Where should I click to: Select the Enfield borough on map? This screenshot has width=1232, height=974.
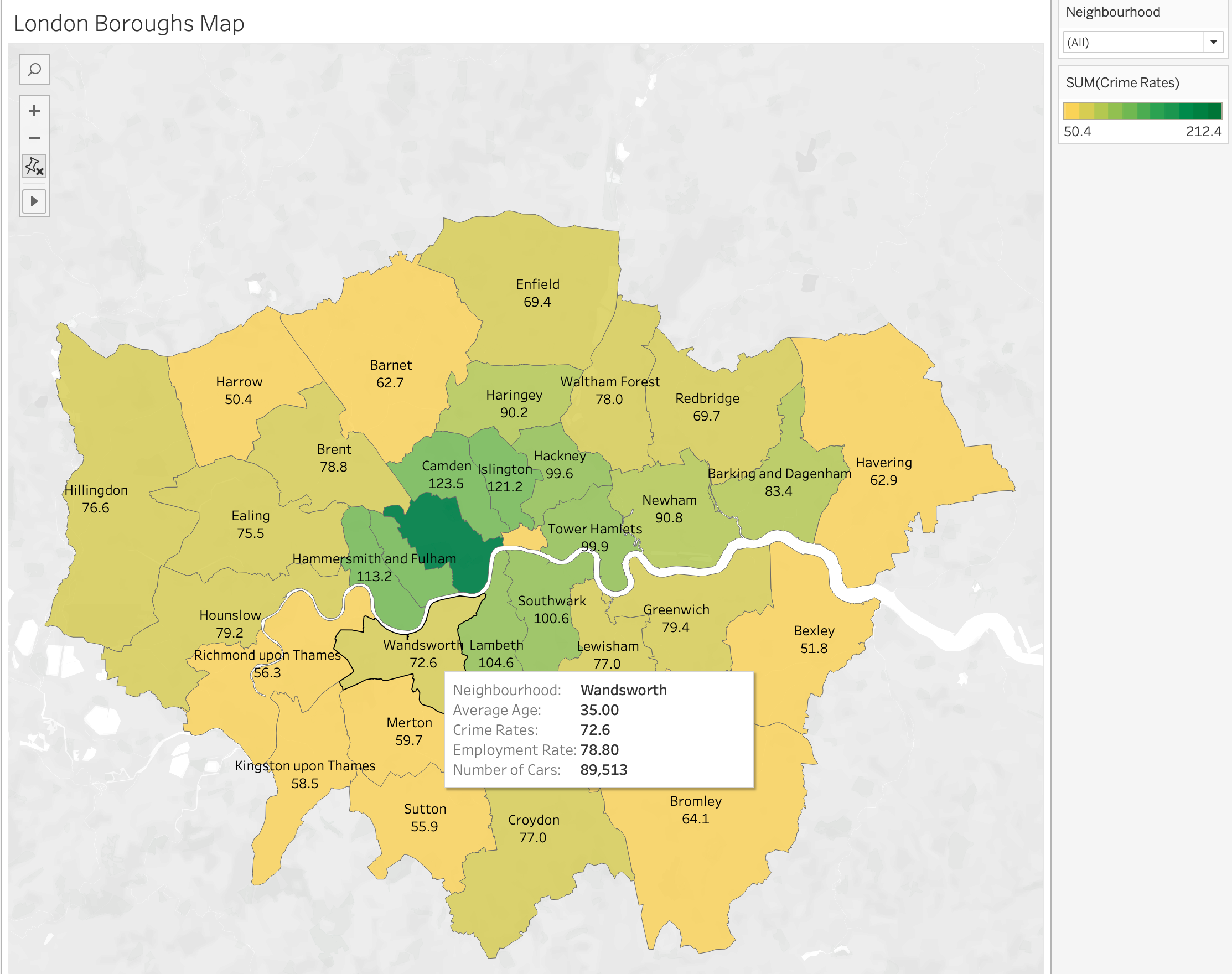(537, 293)
